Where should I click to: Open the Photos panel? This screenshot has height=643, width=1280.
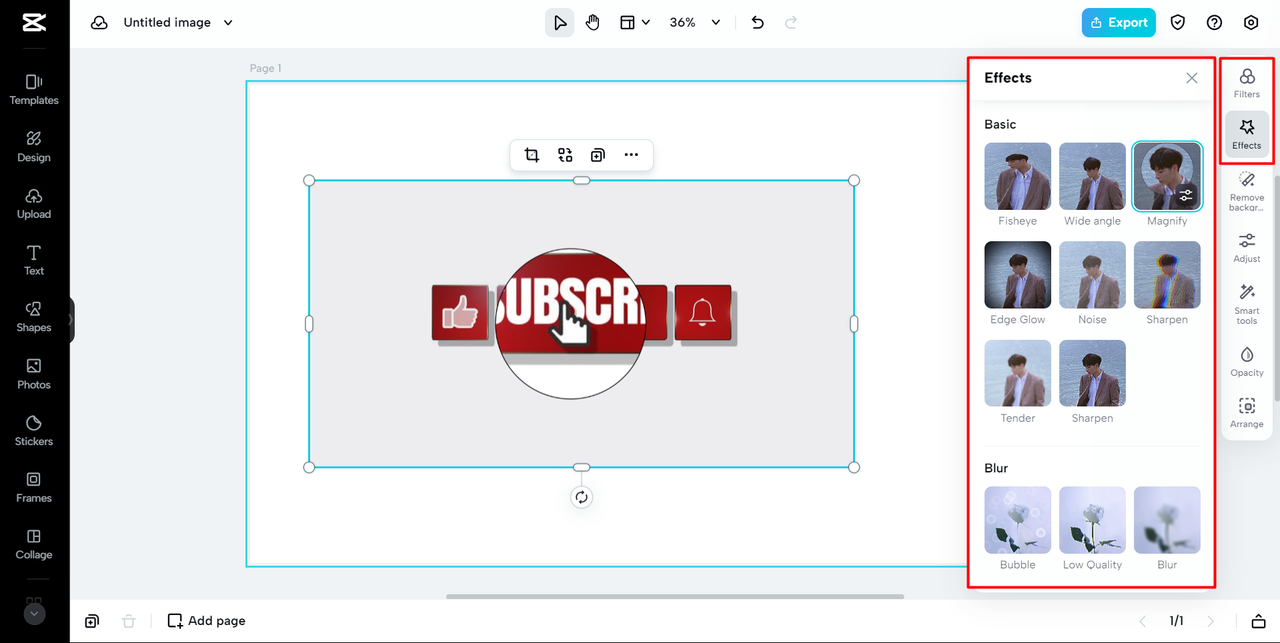click(x=34, y=374)
